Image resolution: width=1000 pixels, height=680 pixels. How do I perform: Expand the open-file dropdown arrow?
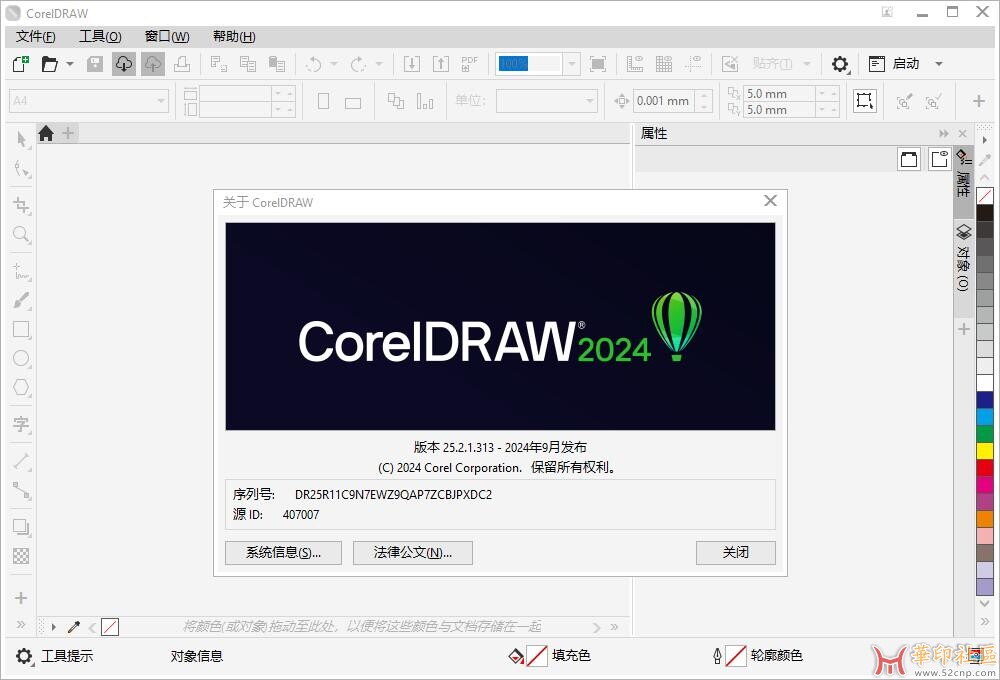click(x=70, y=64)
